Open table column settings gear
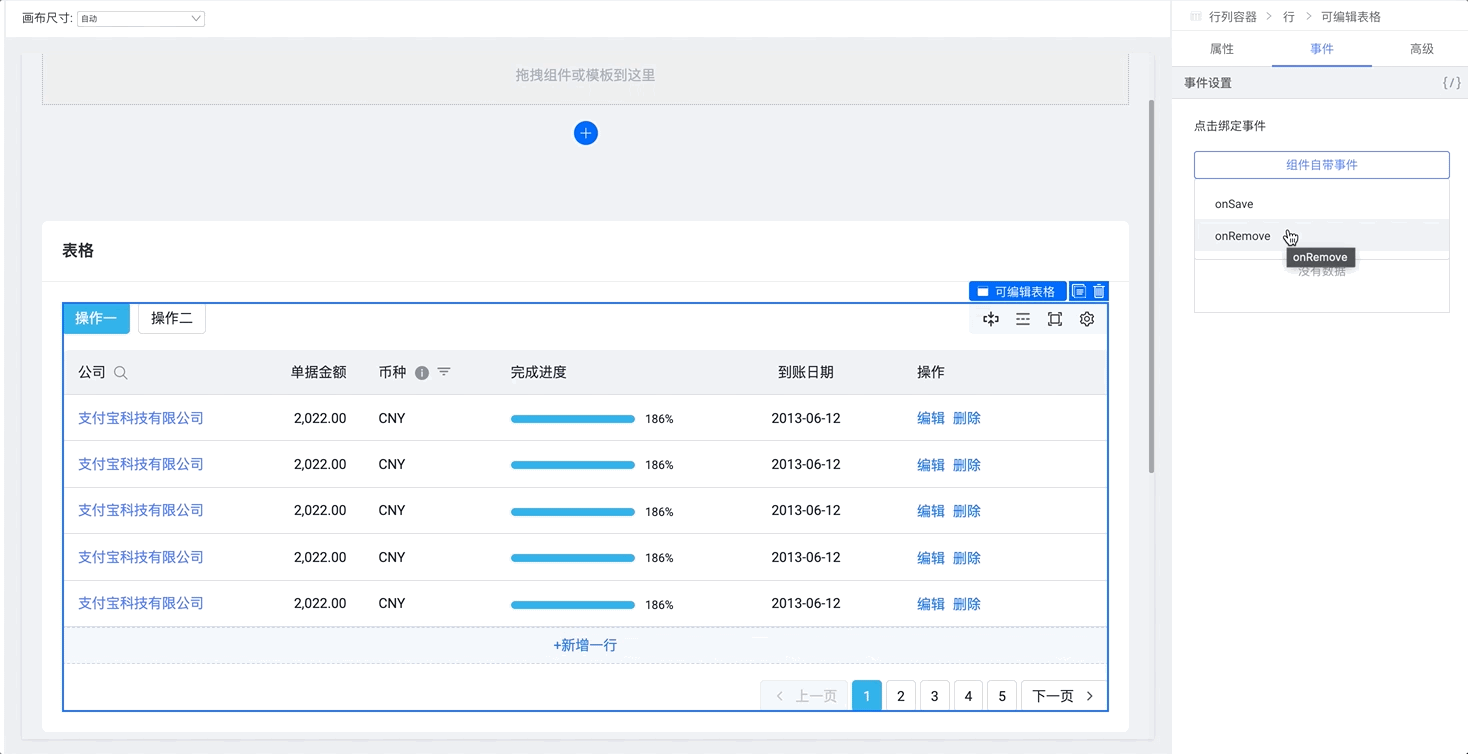 [x=1087, y=319]
